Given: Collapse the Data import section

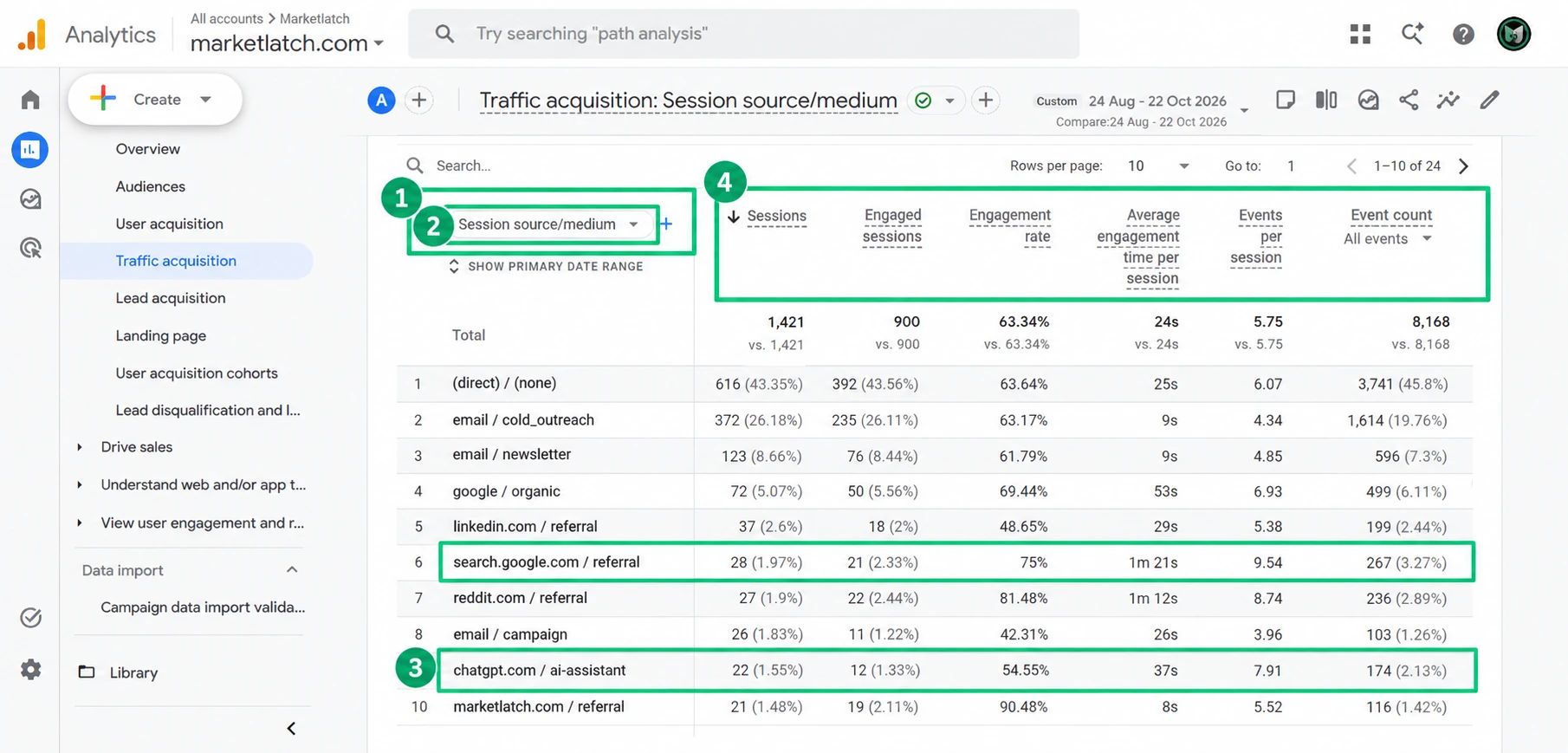Looking at the screenshot, I should (292, 570).
